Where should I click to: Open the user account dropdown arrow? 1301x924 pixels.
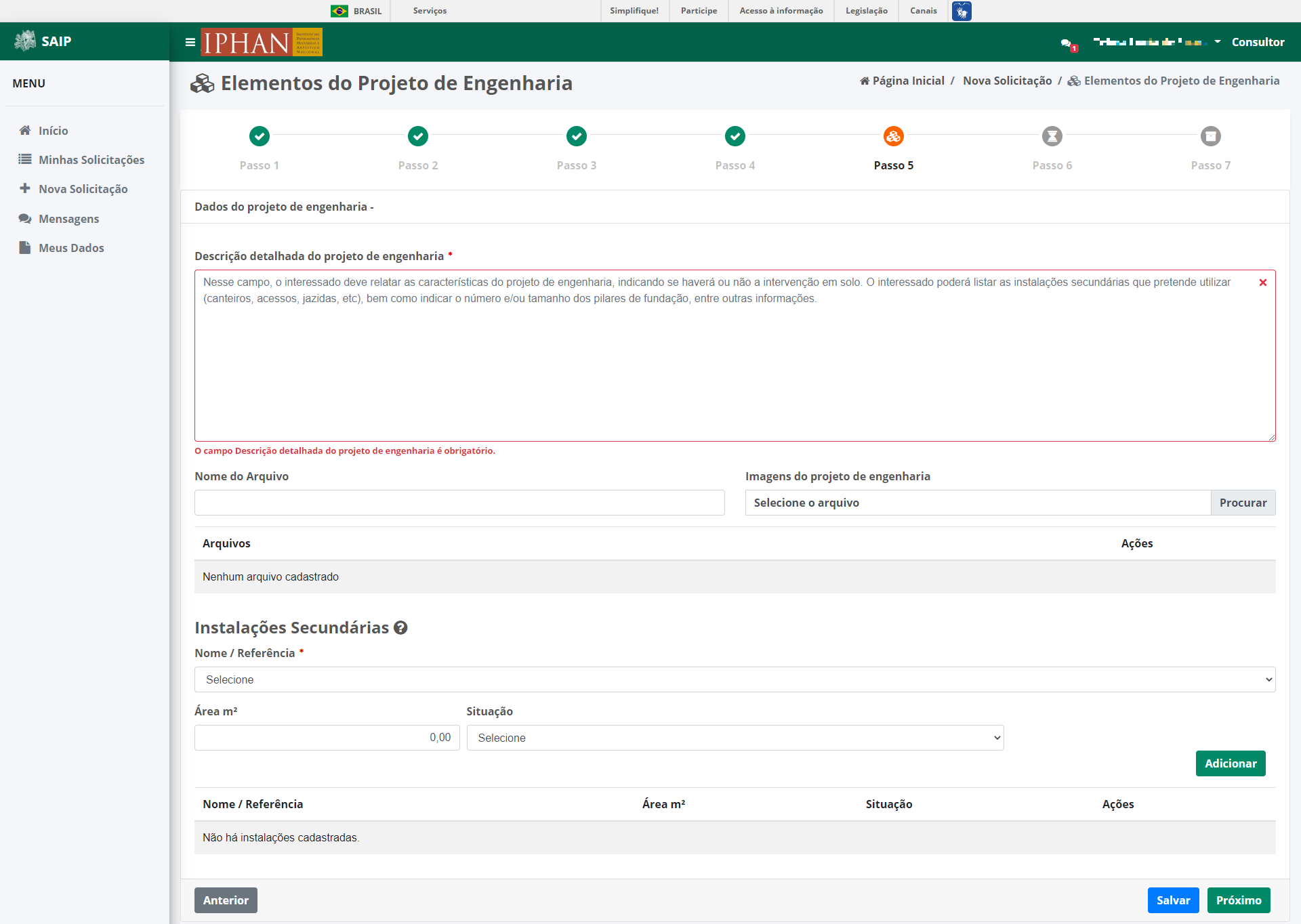tap(1218, 42)
